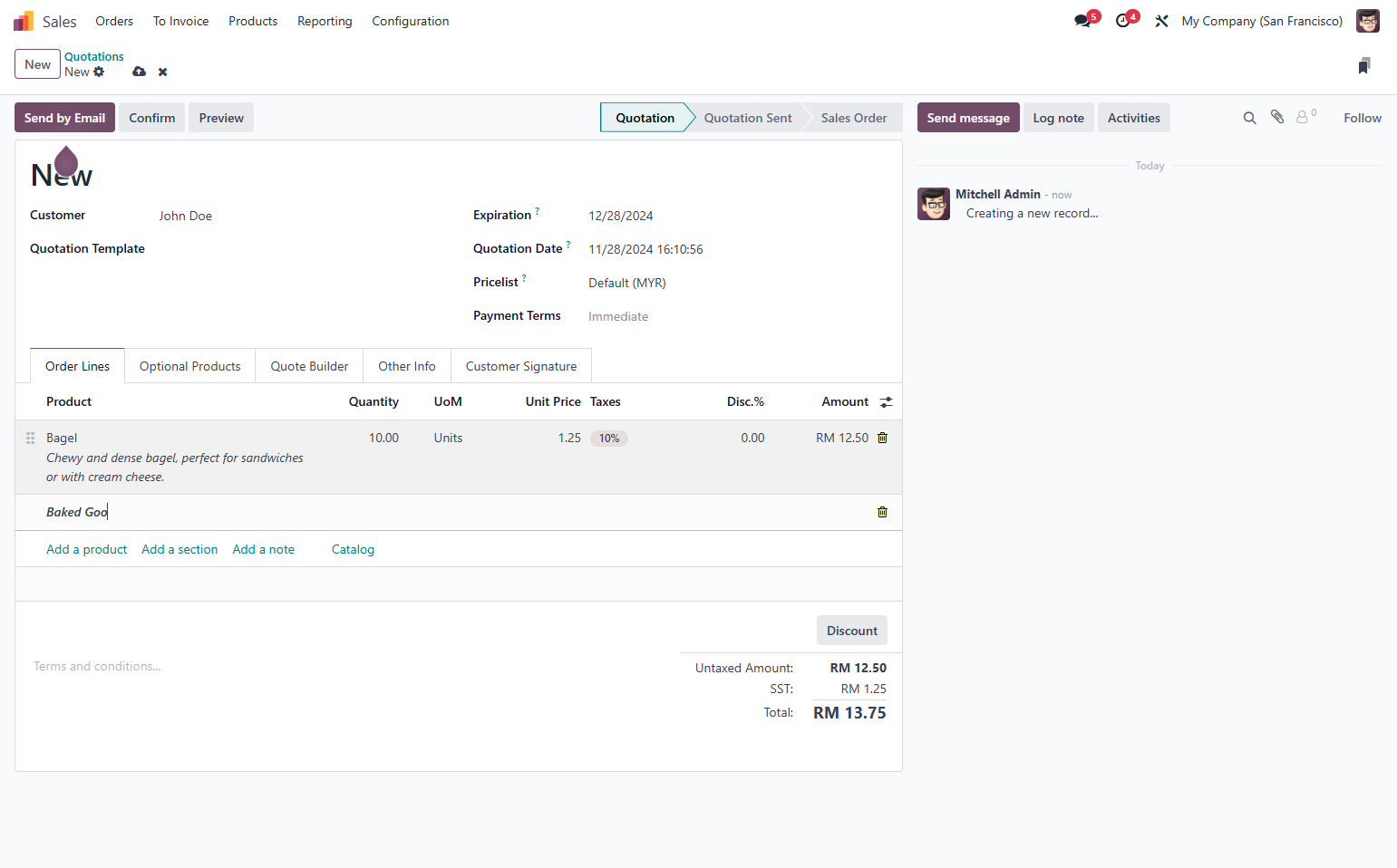Open the Orders menu

114,21
